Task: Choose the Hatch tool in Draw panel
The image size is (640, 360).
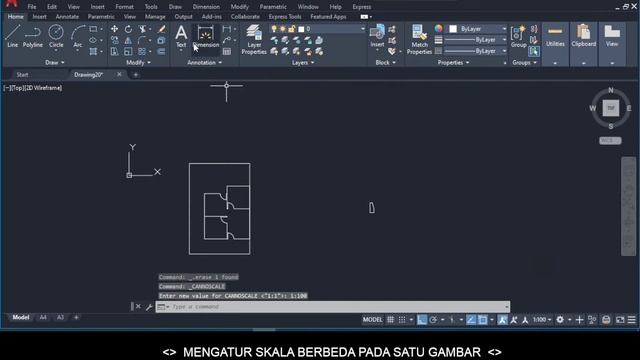Action: (93, 51)
